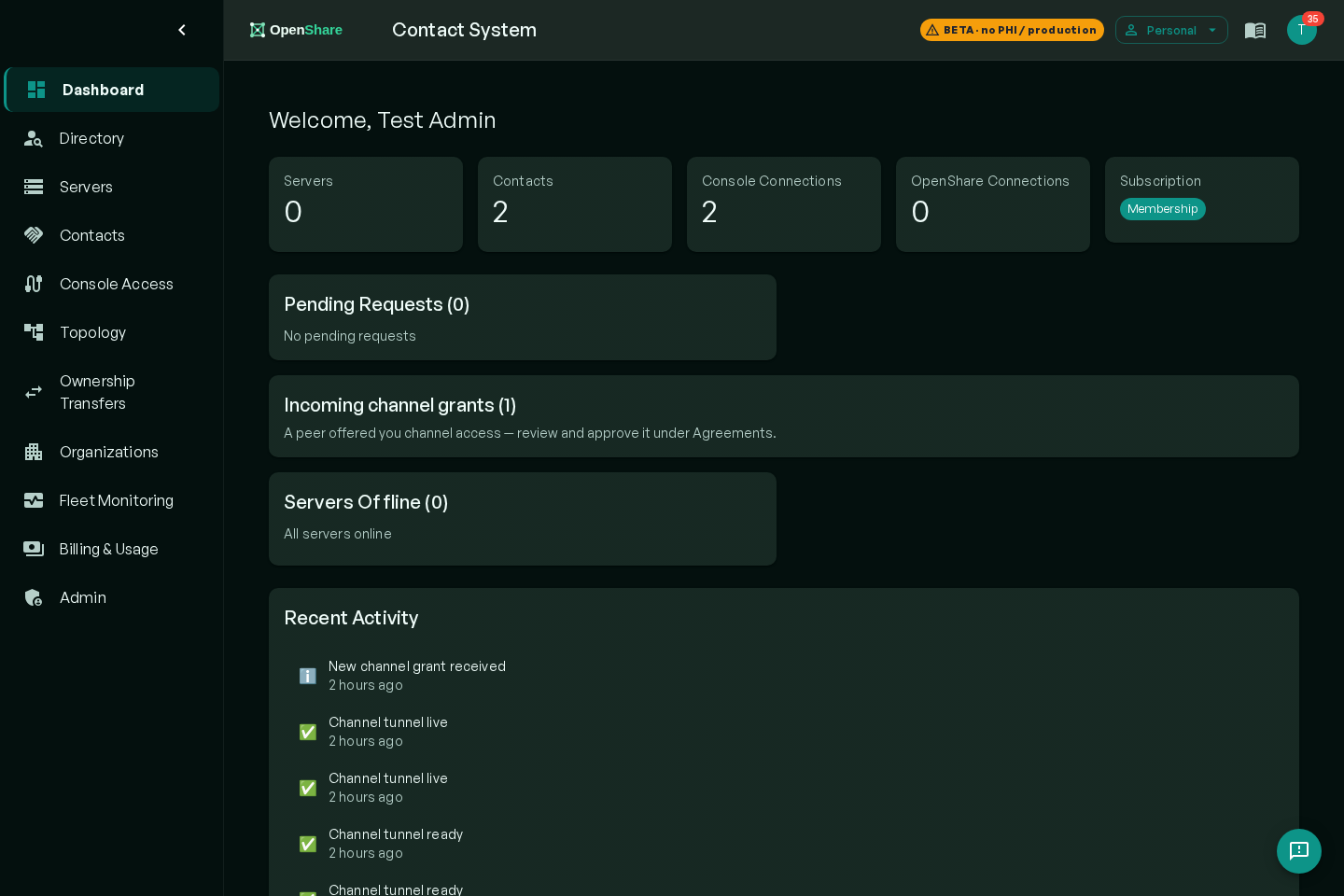Click 'Recent Activity' heading

coord(351,618)
